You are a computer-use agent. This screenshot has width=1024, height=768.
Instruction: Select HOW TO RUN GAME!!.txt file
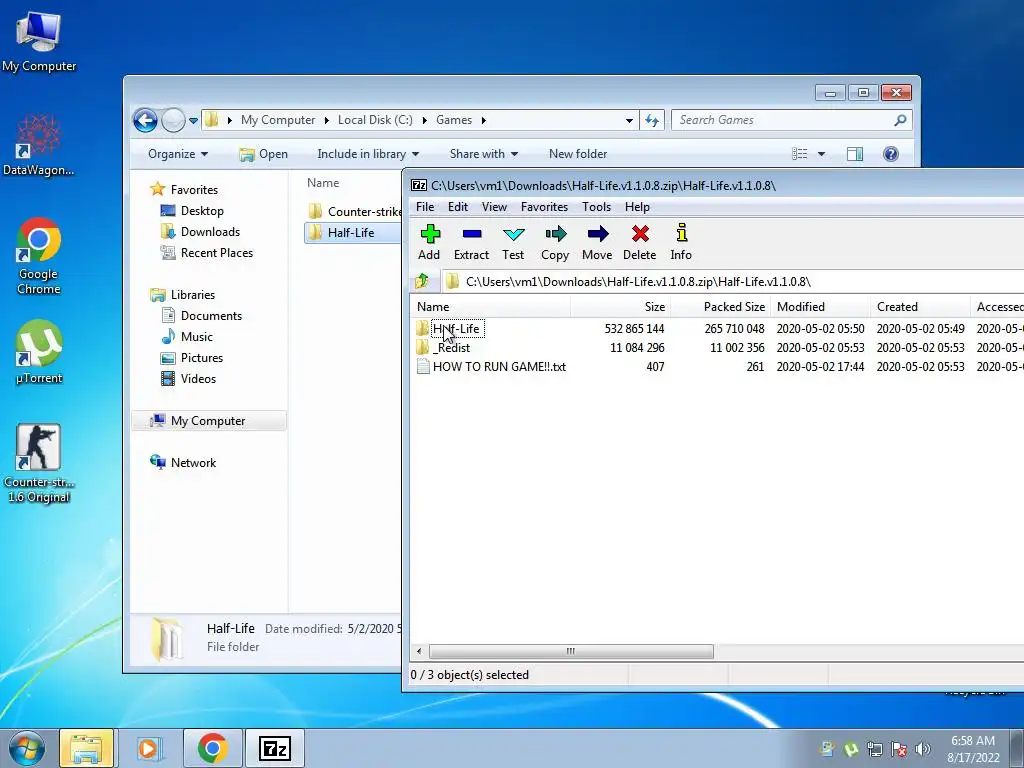click(x=500, y=366)
